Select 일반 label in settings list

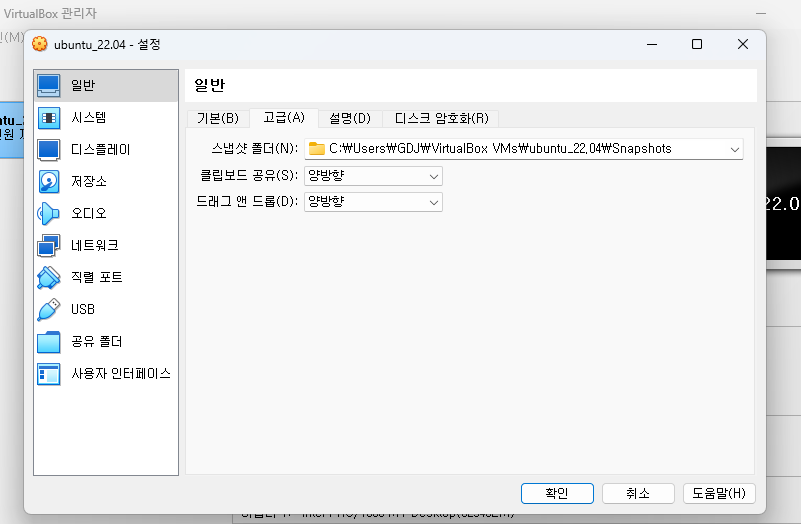pyautogui.click(x=83, y=86)
